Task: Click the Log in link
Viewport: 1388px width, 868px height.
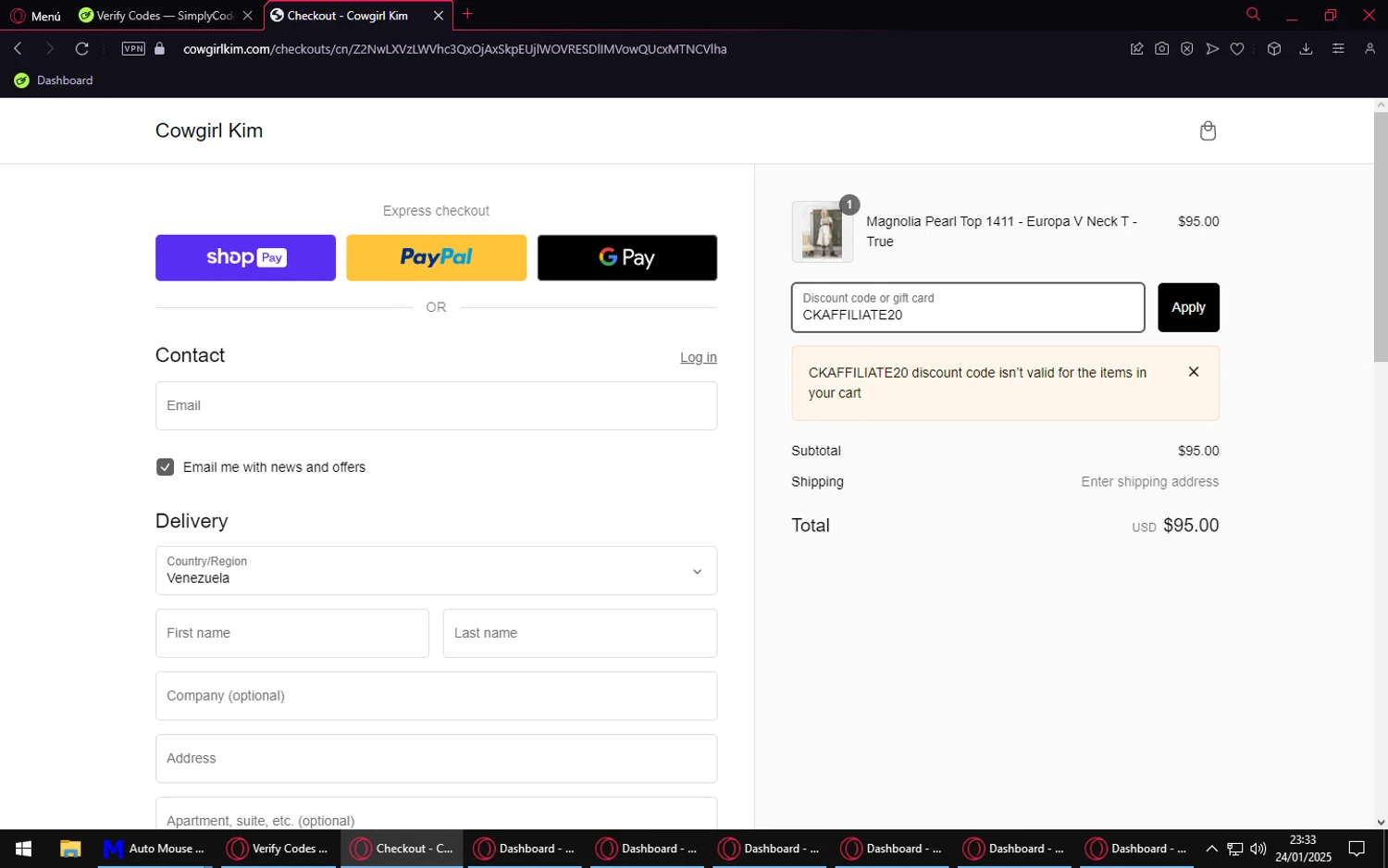Action: 699,357
